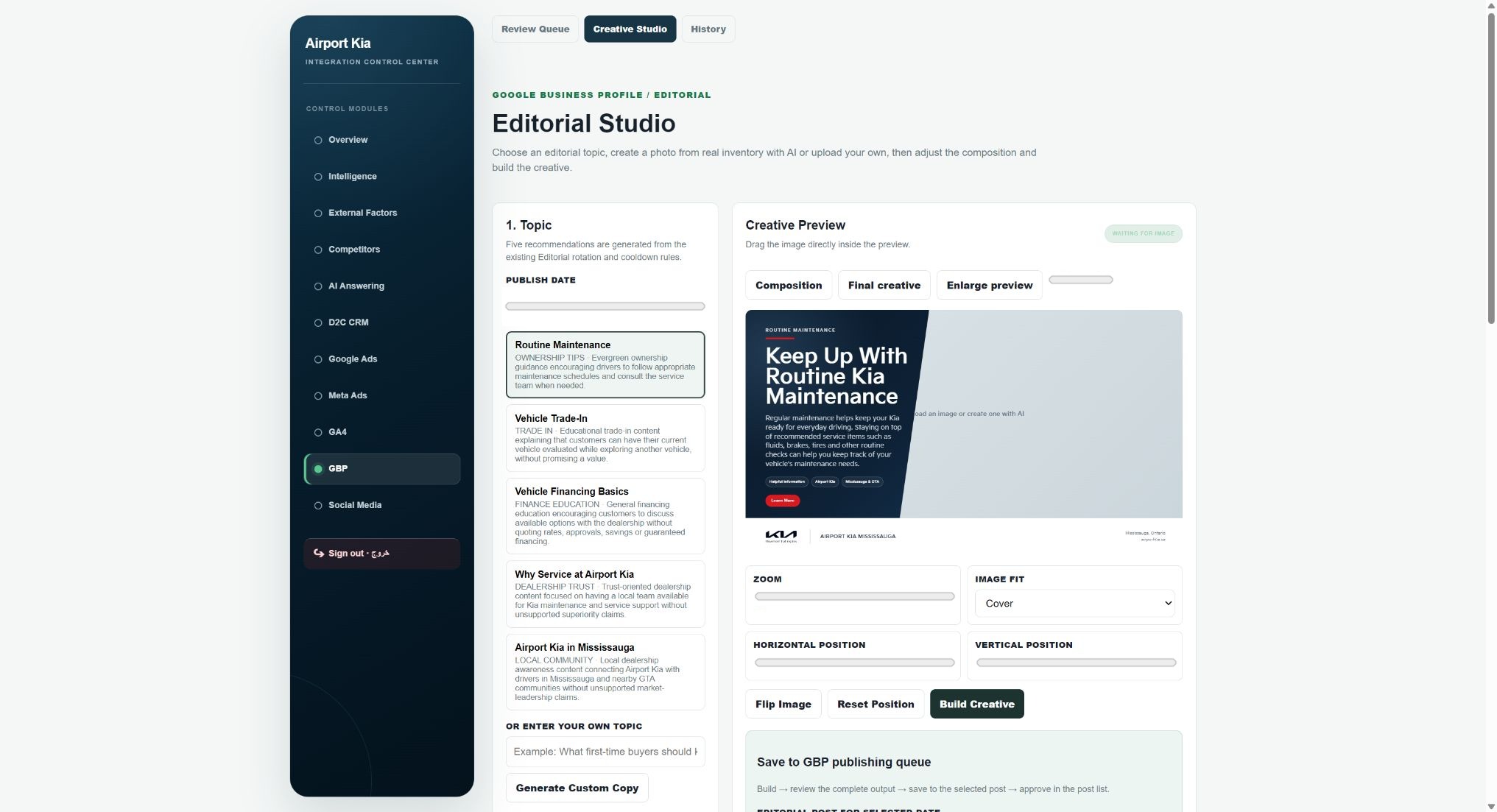
Task: Select Airport Kia in Mississauga topic
Action: click(605, 672)
